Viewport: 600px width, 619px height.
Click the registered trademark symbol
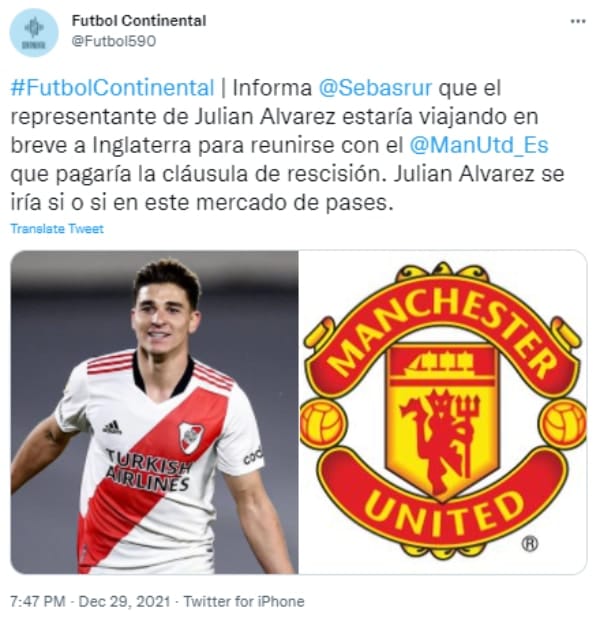tap(530, 544)
